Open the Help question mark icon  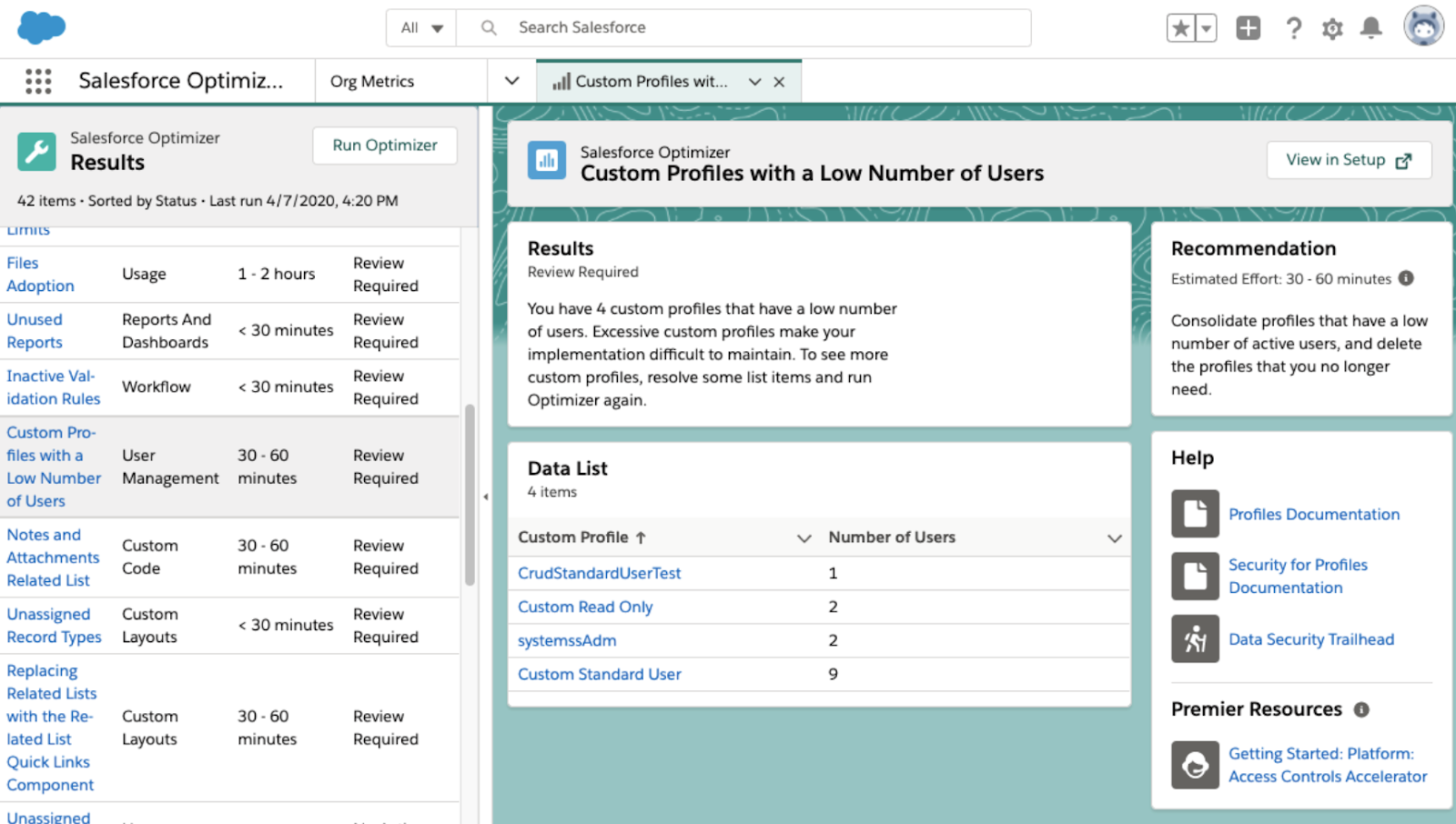[1293, 28]
